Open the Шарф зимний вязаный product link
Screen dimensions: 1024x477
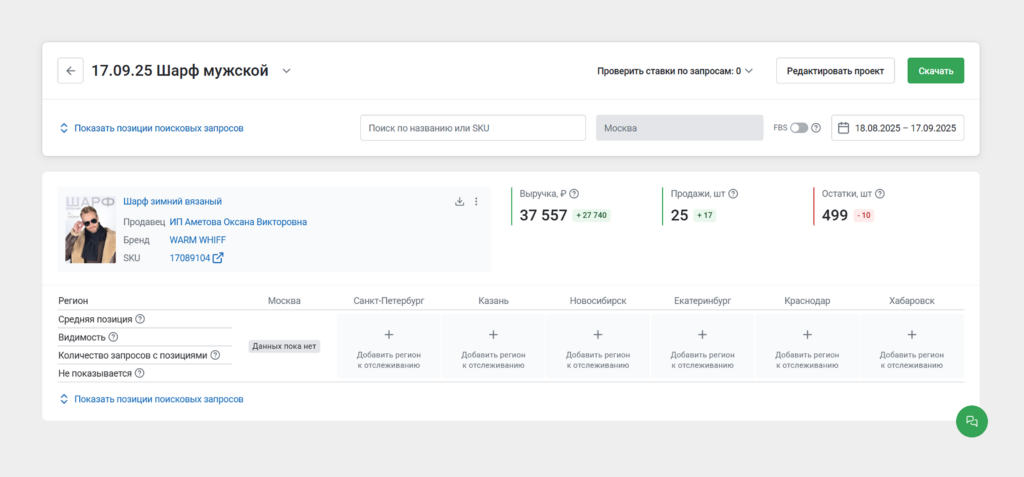[172, 201]
